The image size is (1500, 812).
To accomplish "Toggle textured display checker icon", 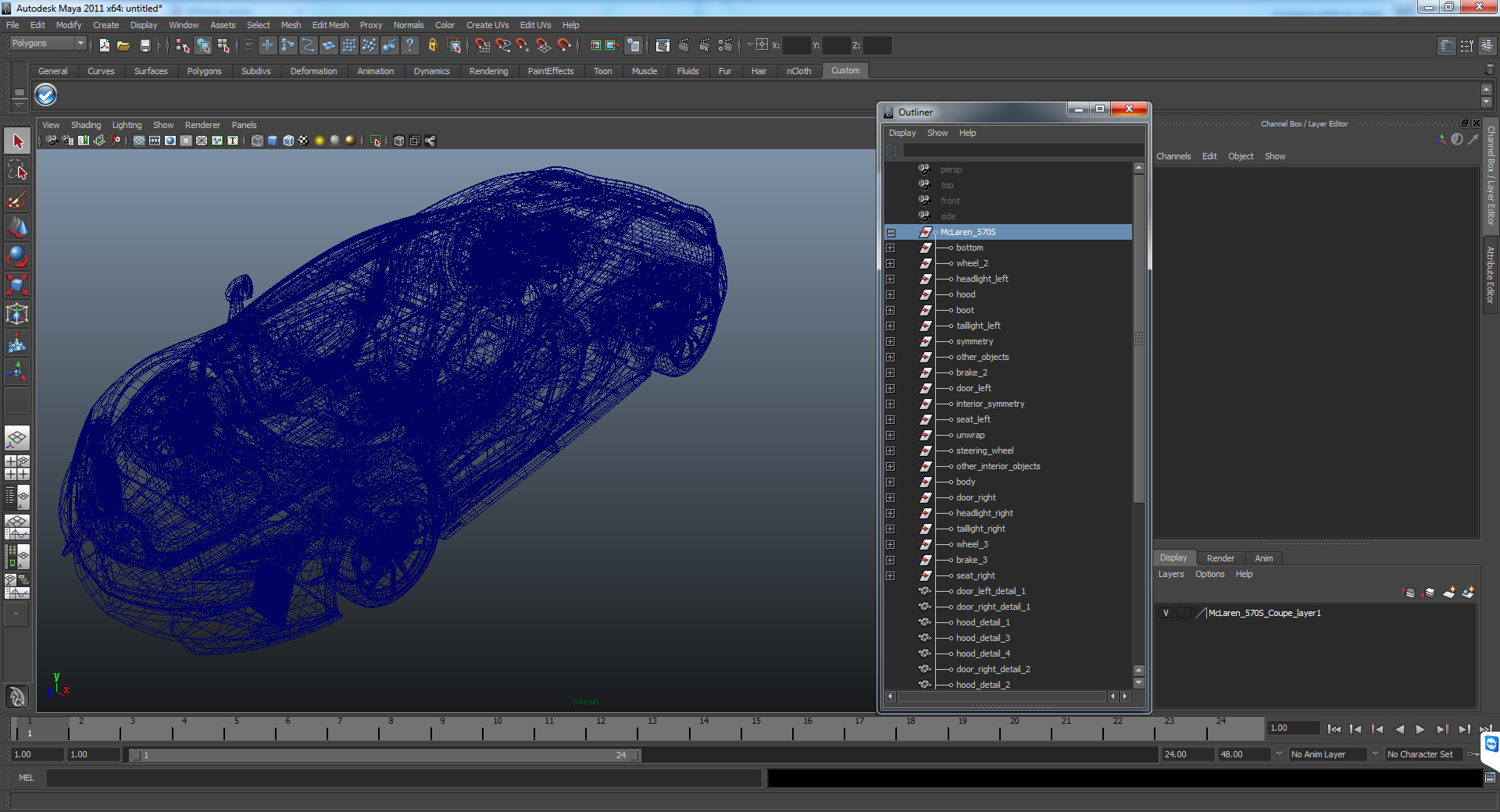I will tap(304, 141).
